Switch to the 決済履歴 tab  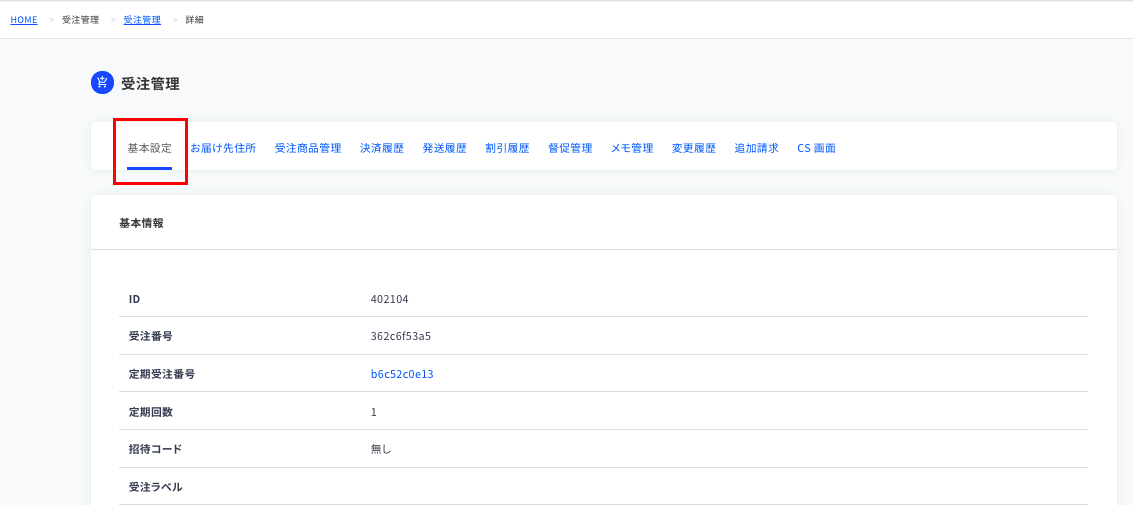pyautogui.click(x=382, y=148)
